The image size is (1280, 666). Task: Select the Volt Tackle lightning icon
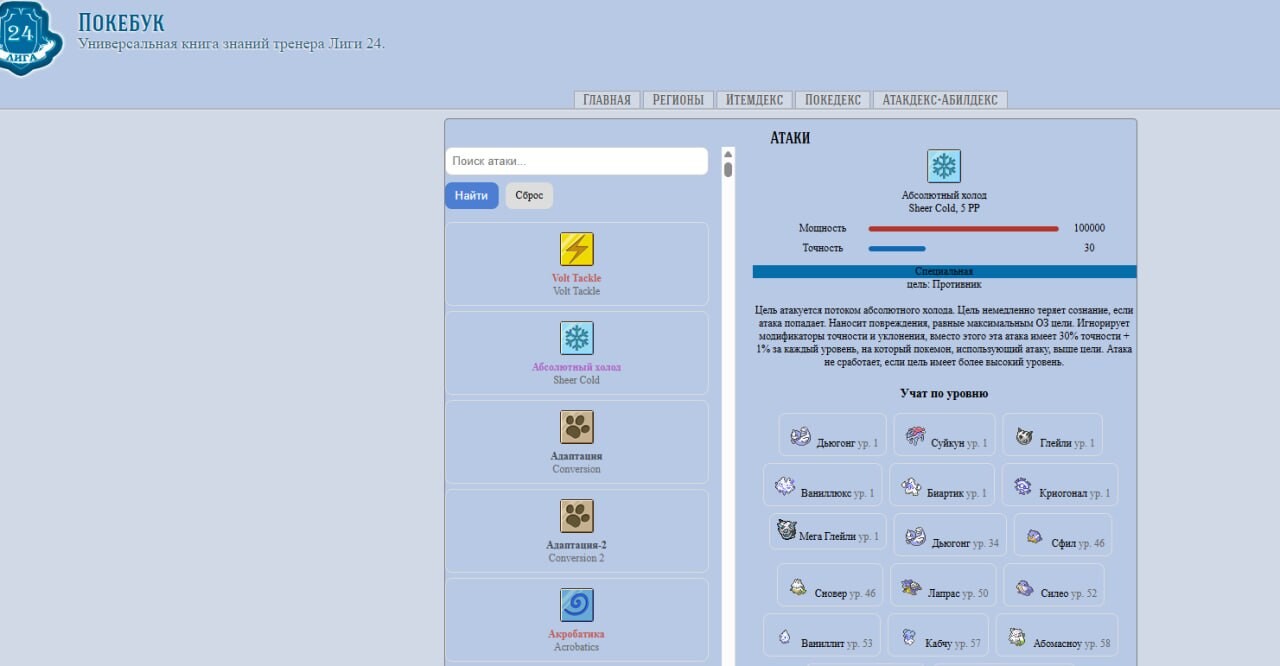577,249
